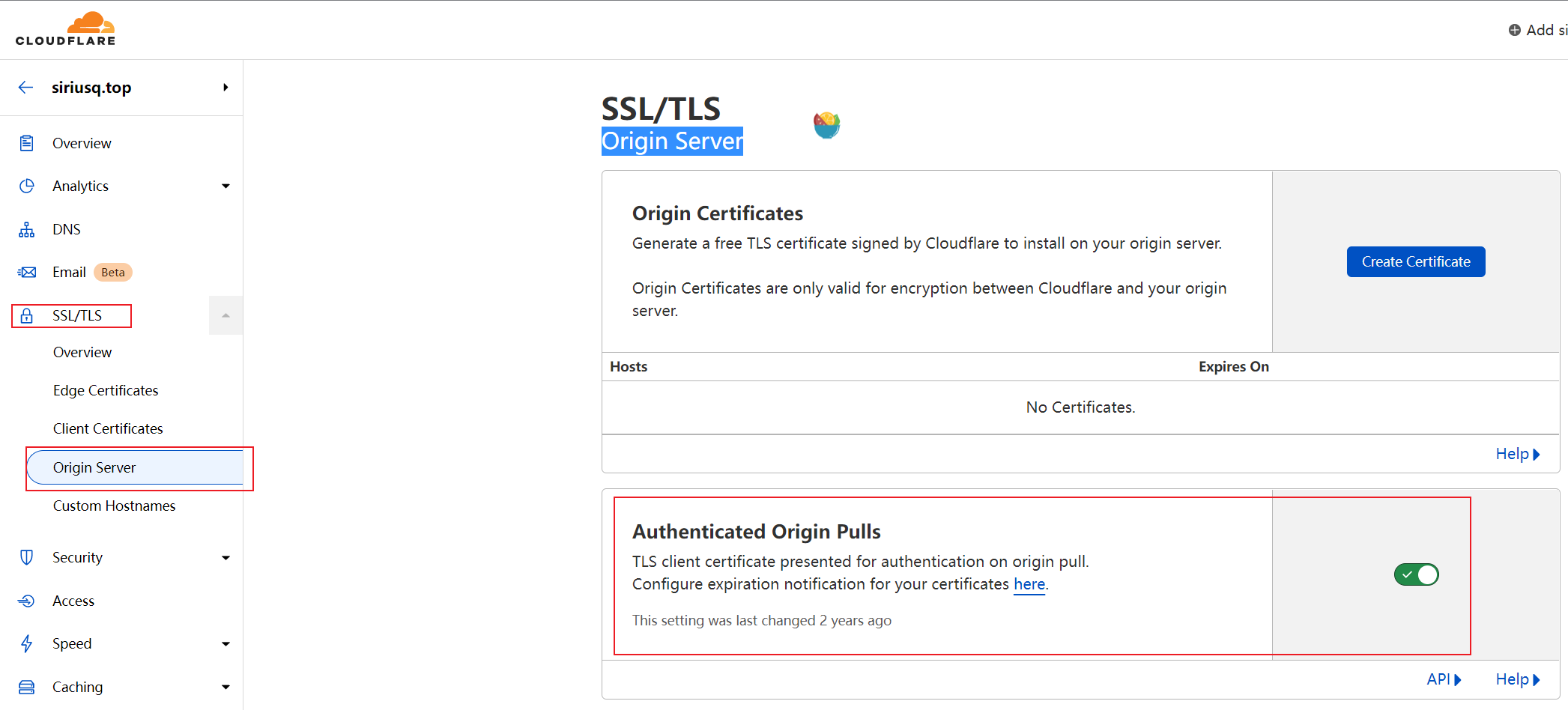
Task: Click the Cloudflare logo
Action: pos(66,29)
